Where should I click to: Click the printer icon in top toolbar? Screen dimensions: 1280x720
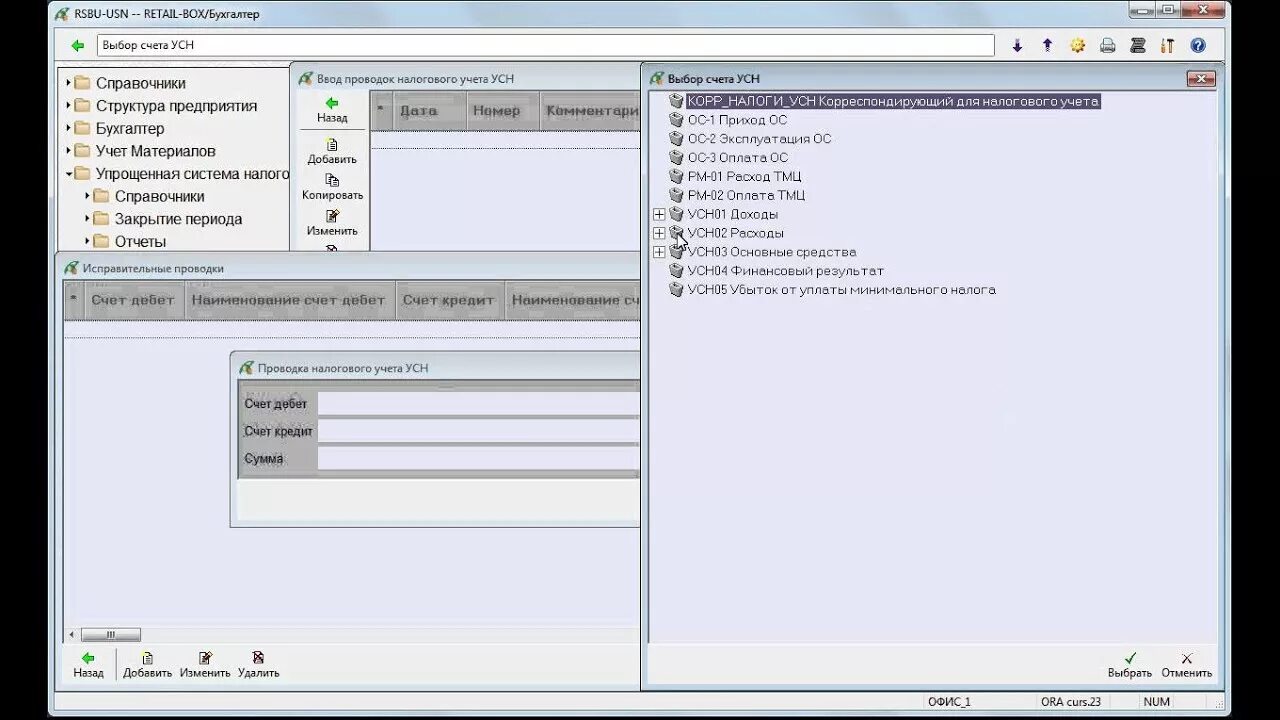(x=1107, y=45)
